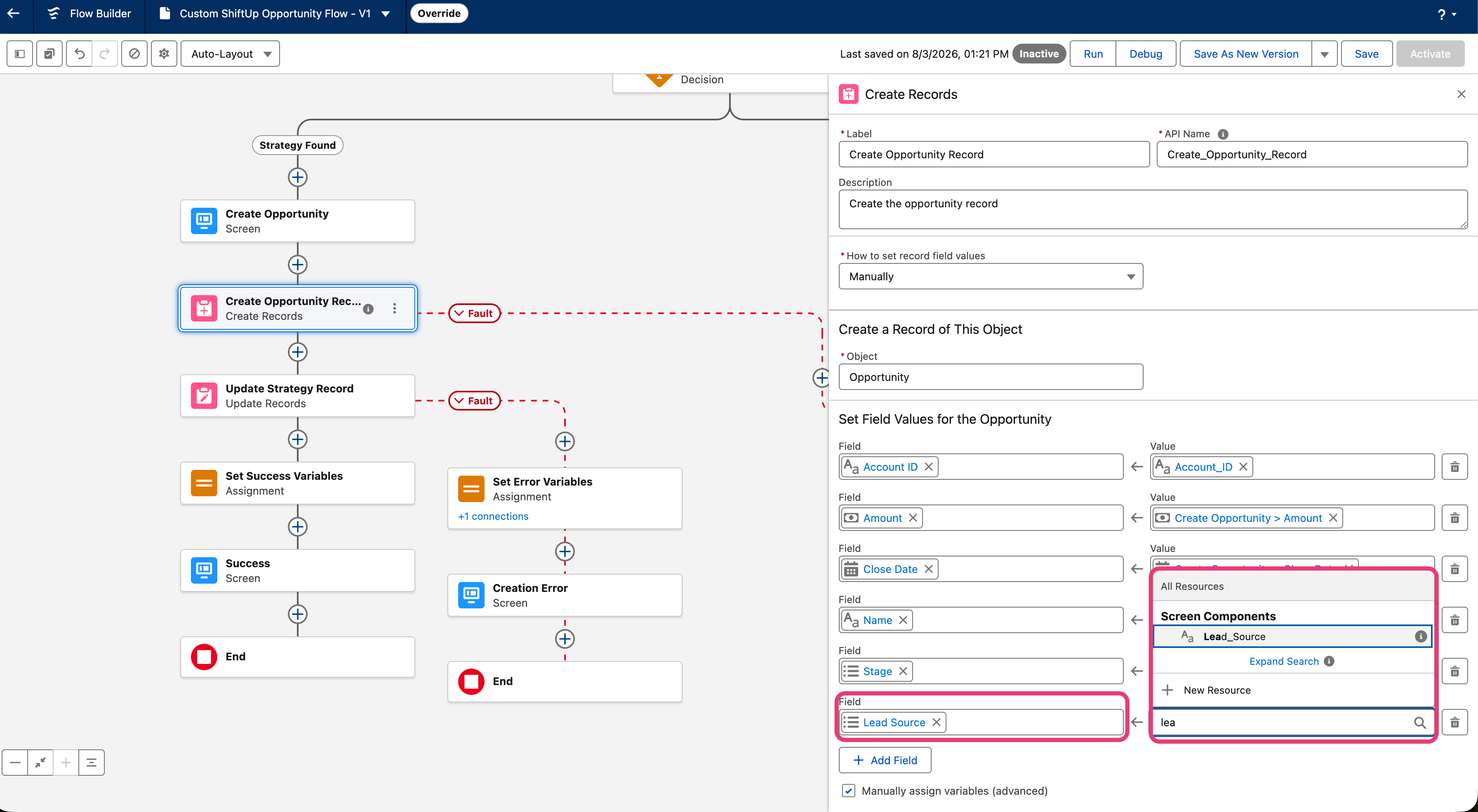Remove the Stage field pill

coord(903,671)
